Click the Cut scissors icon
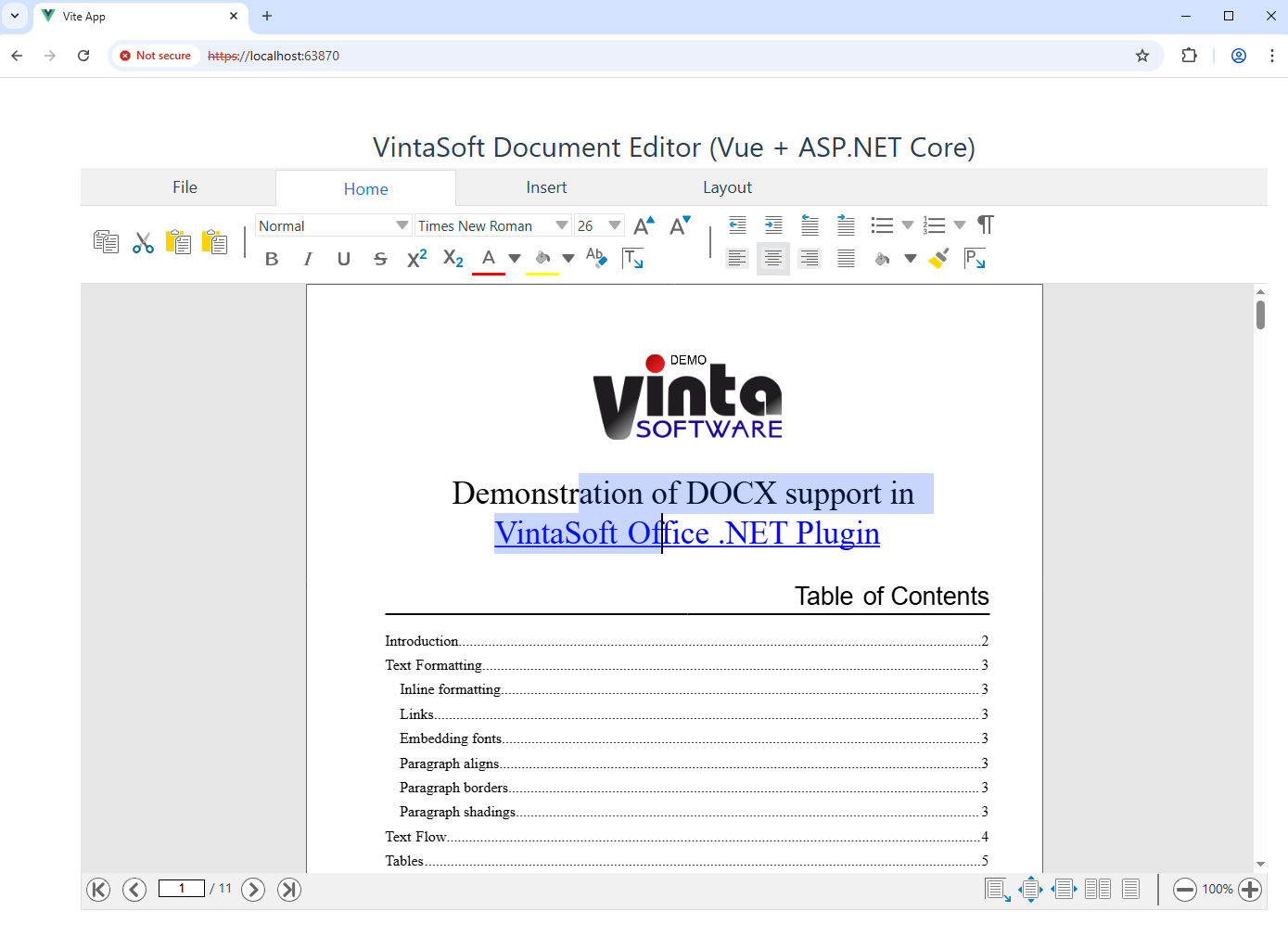1288x950 pixels. tap(143, 243)
